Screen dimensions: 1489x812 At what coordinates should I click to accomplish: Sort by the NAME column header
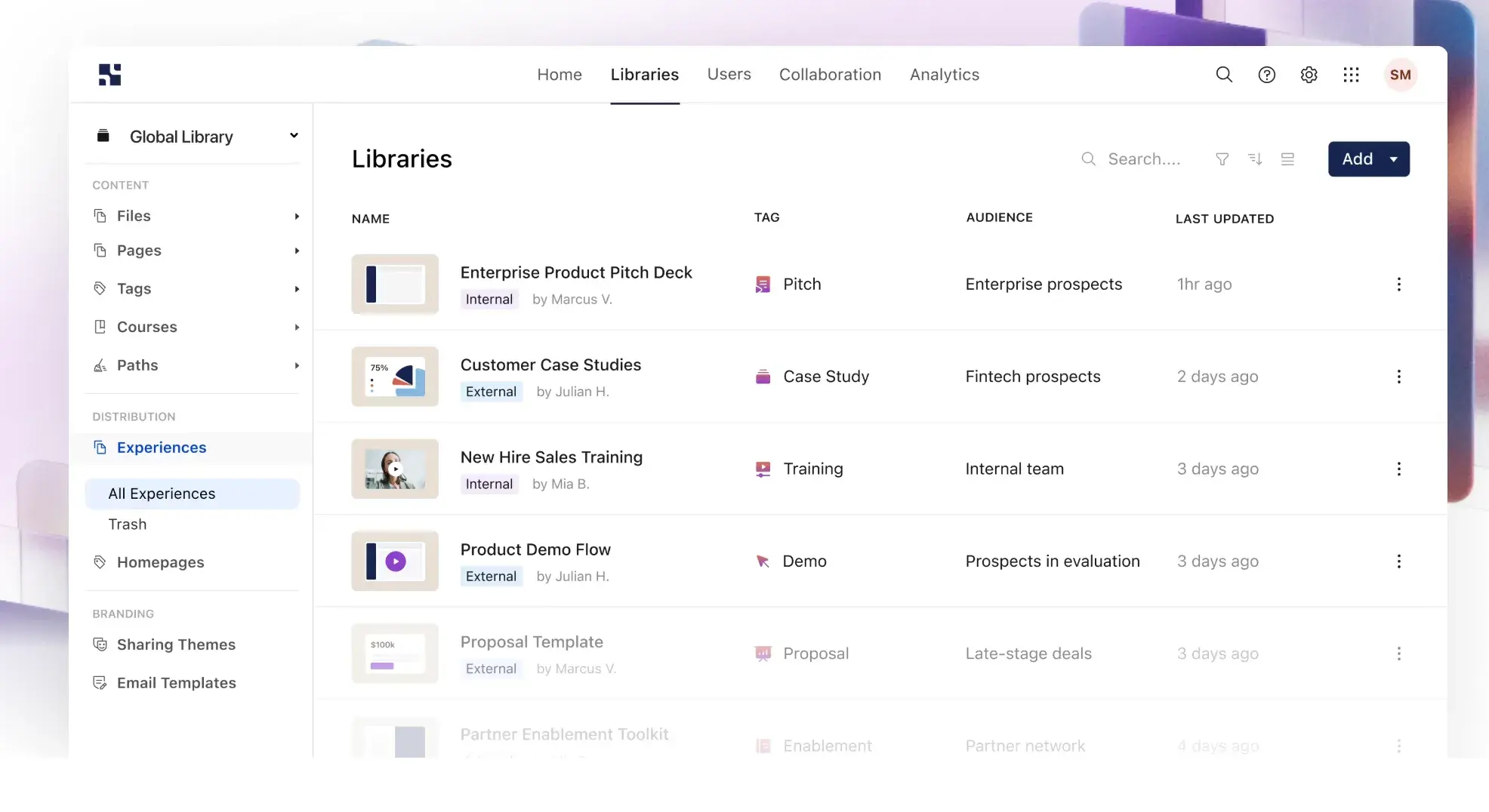(371, 219)
